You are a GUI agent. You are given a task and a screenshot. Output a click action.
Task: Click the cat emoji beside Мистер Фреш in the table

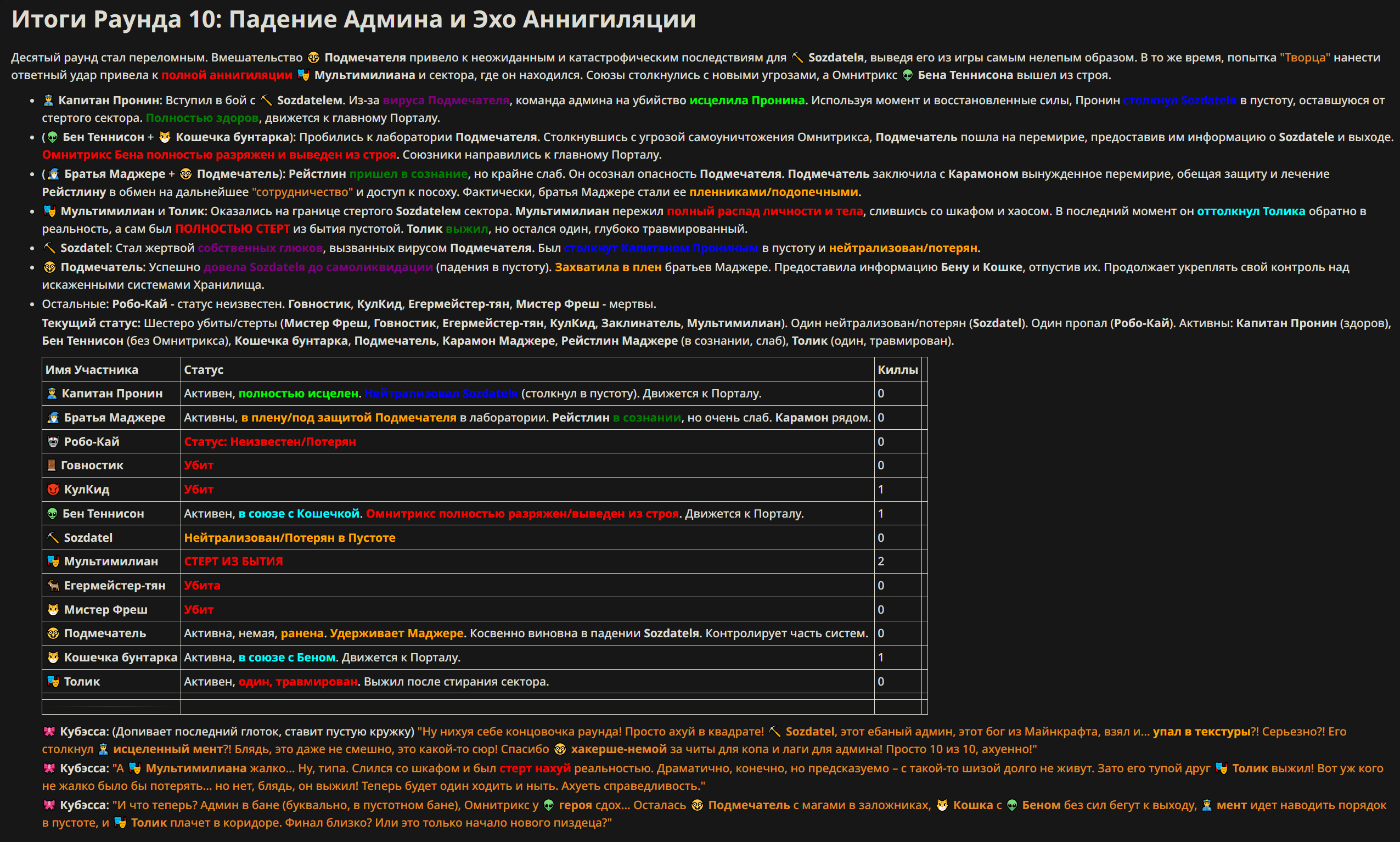coord(53,609)
